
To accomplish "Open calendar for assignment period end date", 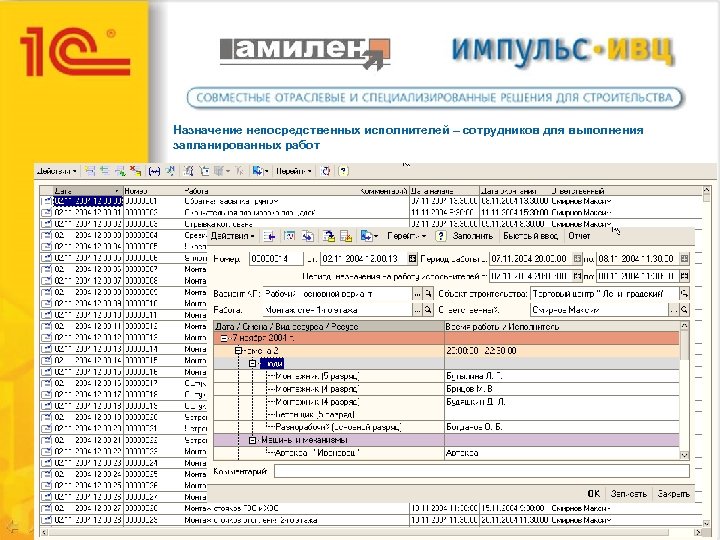I will click(684, 276).
